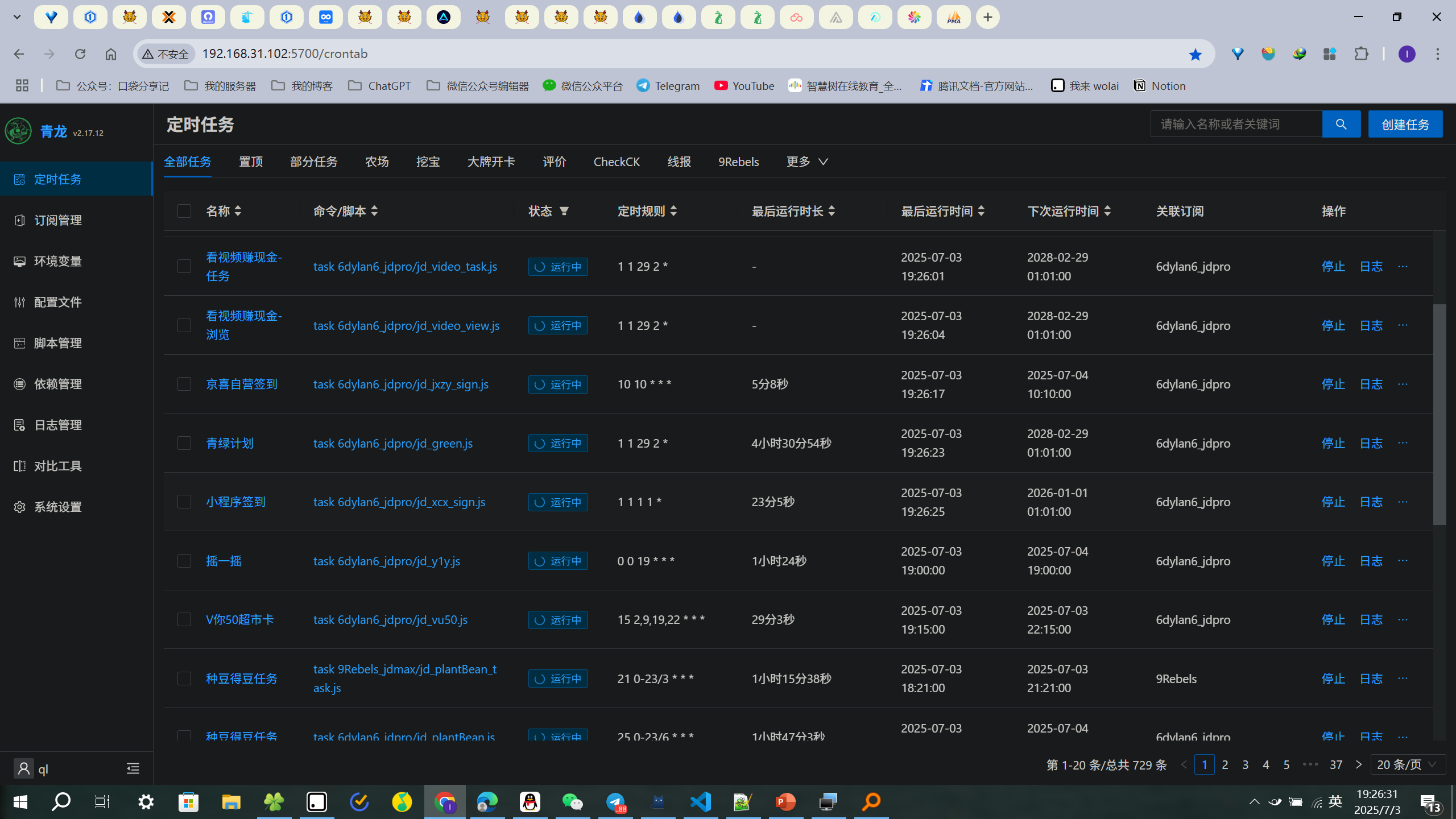The height and width of the screenshot is (819, 1456).
Task: Switch to the 农场 tab
Action: pos(377,162)
